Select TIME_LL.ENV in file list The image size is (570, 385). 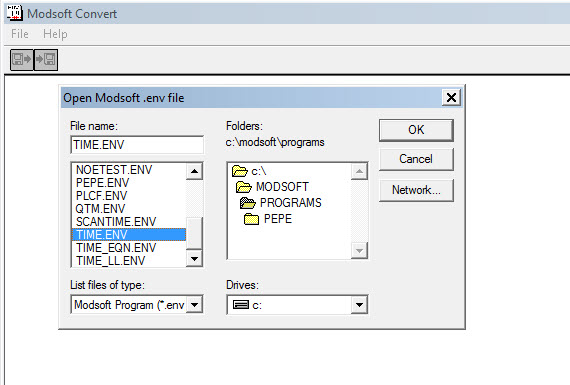coord(129,261)
